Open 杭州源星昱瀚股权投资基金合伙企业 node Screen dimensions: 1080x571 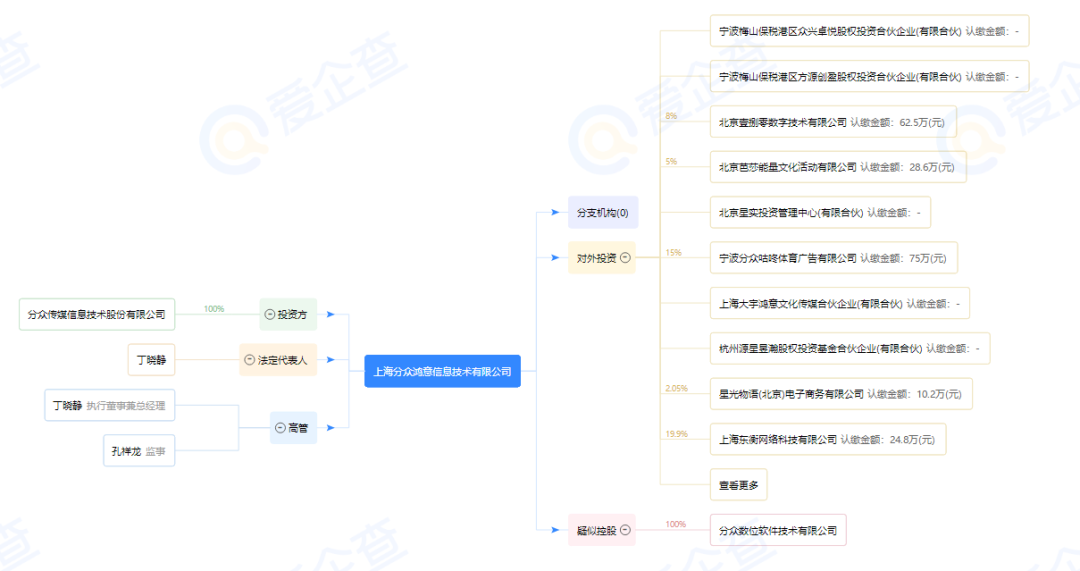click(x=850, y=349)
